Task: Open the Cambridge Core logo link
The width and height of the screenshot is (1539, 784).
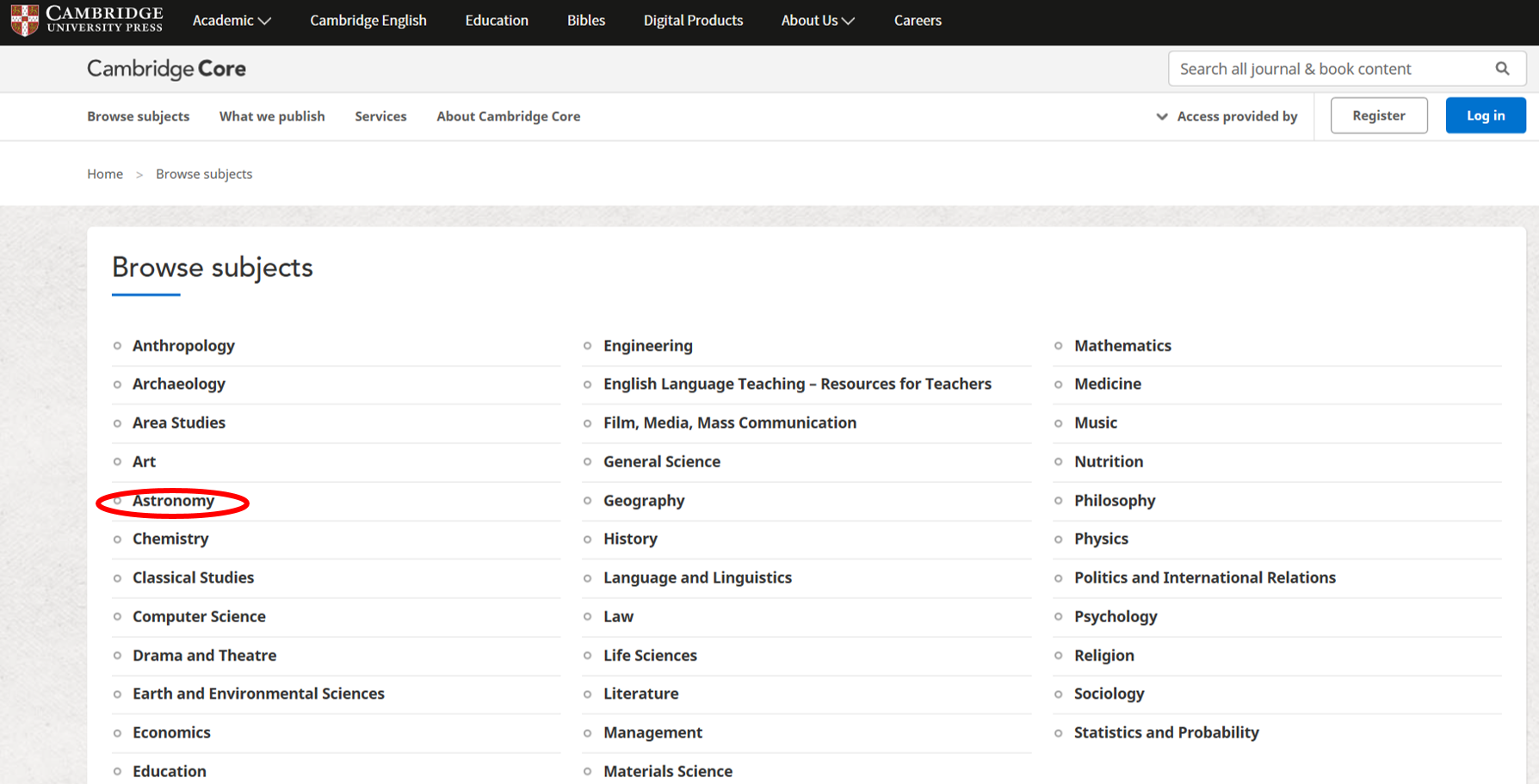Action: (166, 69)
